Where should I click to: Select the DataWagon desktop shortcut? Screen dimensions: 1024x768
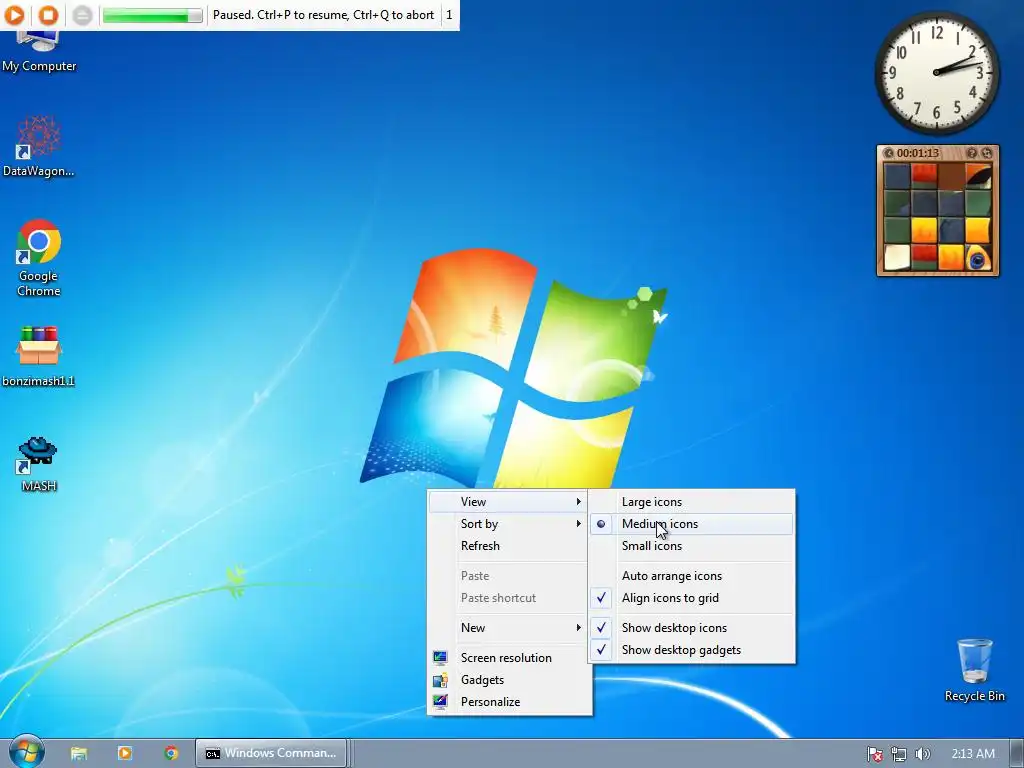pyautogui.click(x=38, y=146)
